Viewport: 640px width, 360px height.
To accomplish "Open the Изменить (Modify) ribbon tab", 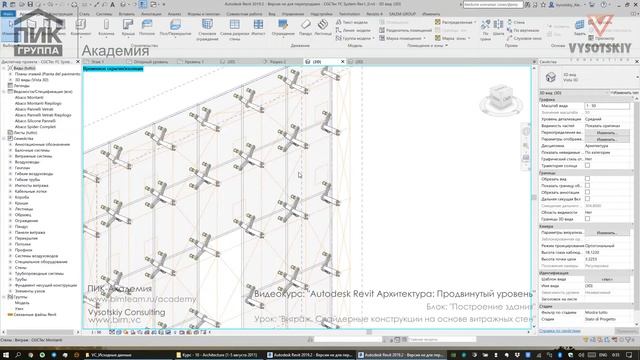I will 431,14.
